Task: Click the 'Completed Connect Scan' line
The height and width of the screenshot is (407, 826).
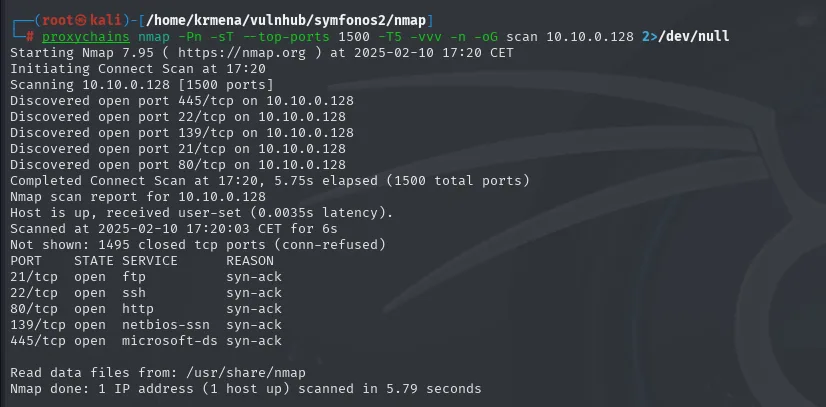Action: pyautogui.click(x=270, y=181)
